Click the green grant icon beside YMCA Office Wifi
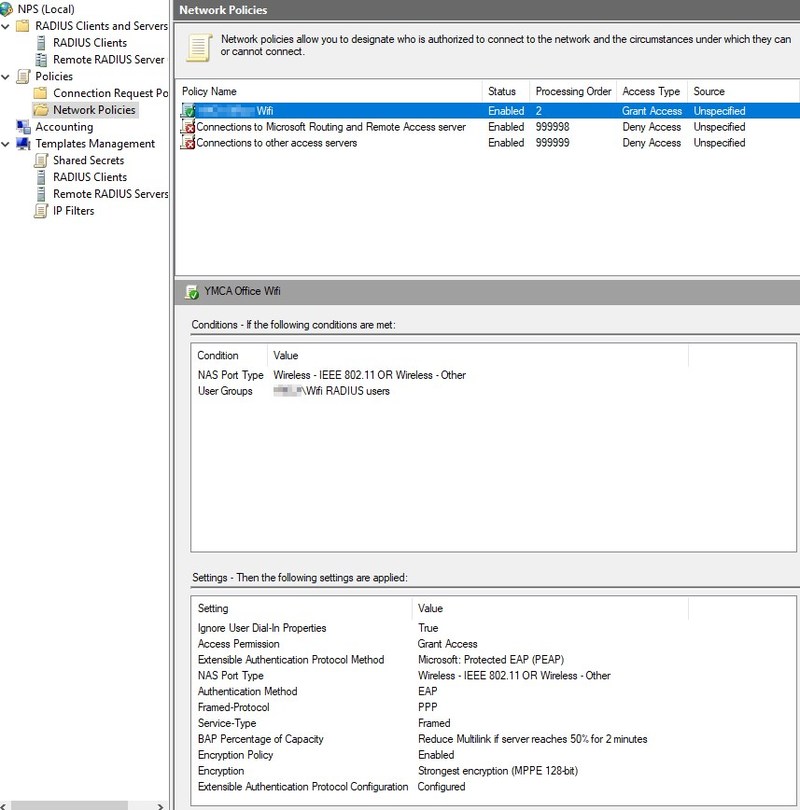 (x=189, y=111)
